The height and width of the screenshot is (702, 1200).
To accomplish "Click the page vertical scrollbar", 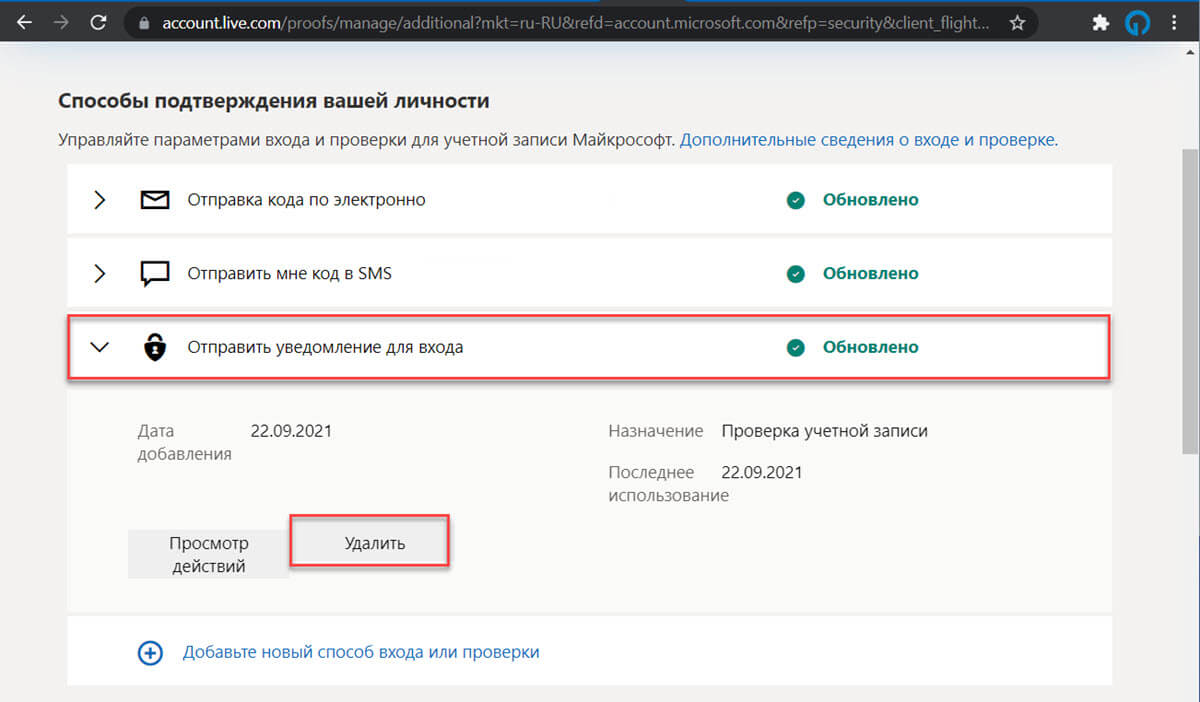I will [1189, 300].
